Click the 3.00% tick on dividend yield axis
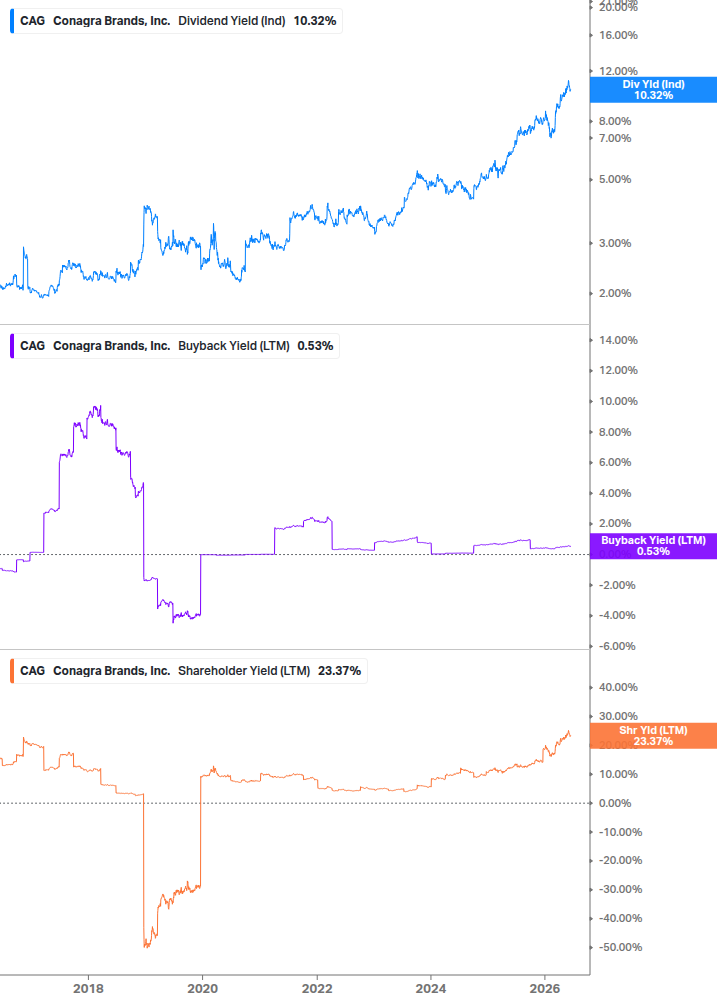Image resolution: width=717 pixels, height=1005 pixels. point(615,244)
